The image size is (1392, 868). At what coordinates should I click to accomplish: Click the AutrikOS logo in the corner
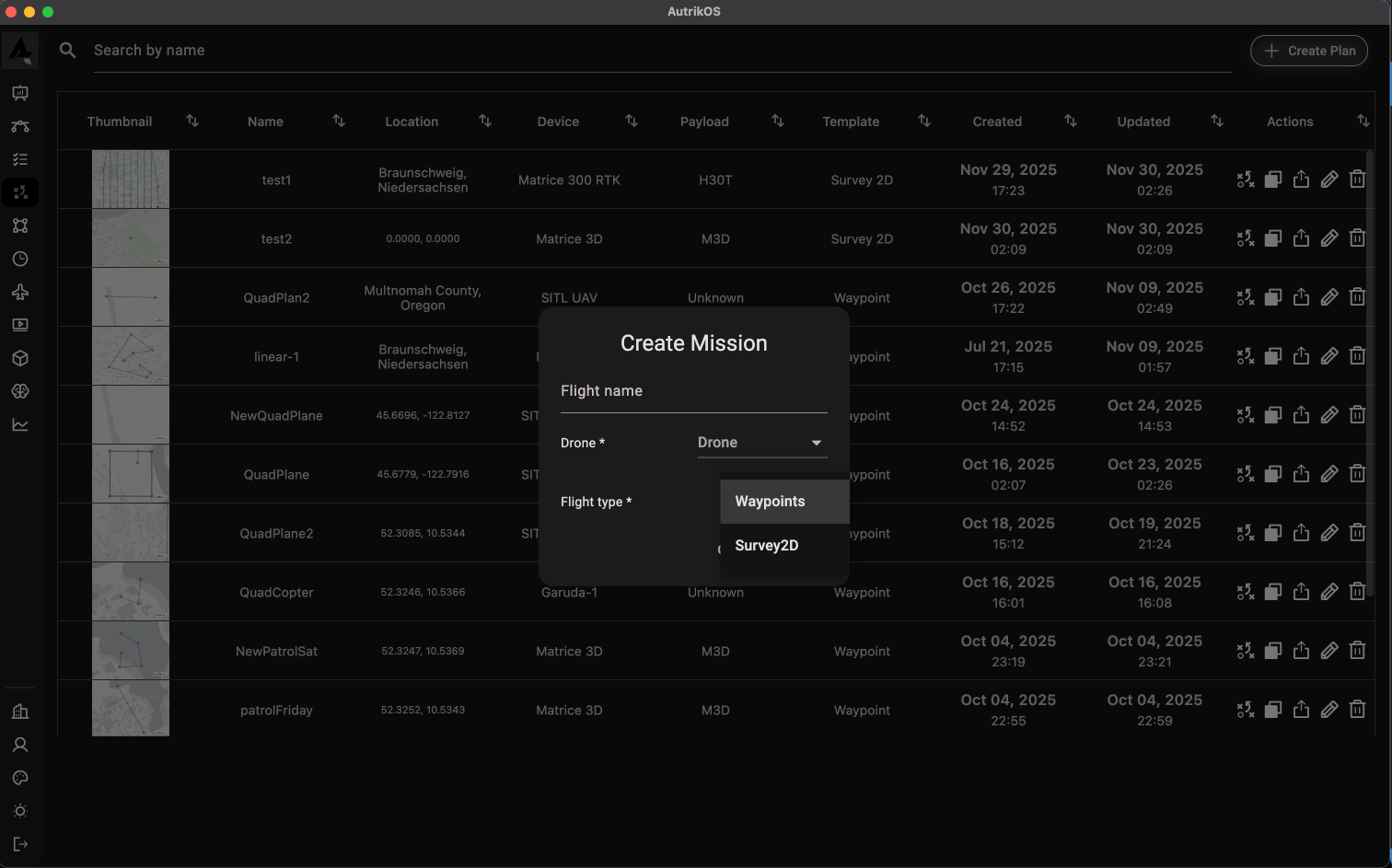pyautogui.click(x=20, y=50)
